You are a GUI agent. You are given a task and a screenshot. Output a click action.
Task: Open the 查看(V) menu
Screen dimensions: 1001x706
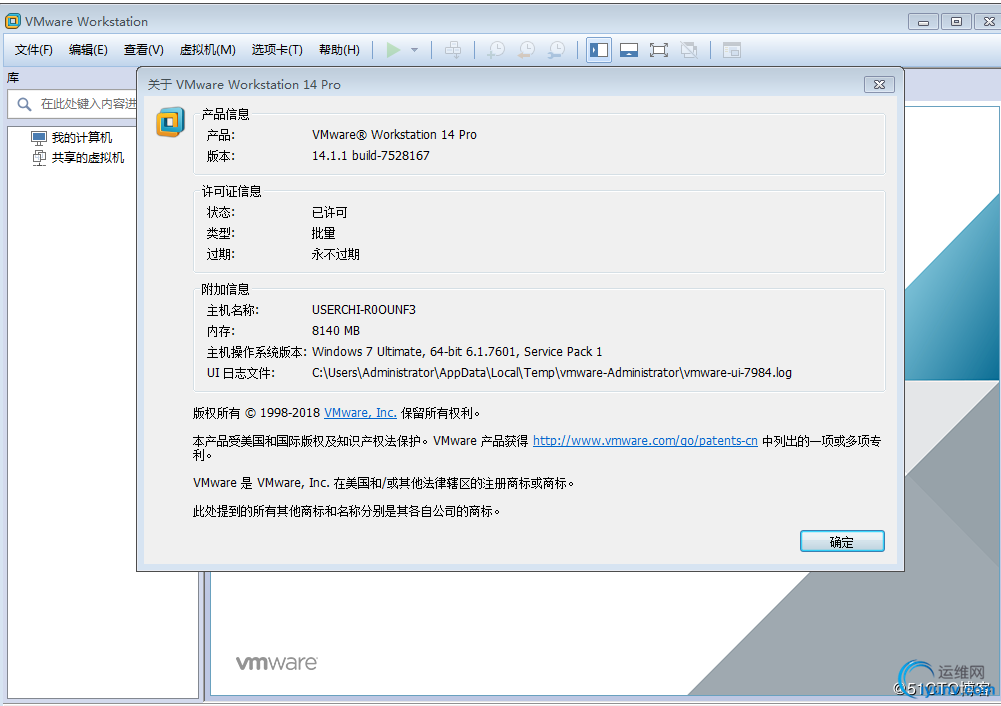pos(144,50)
